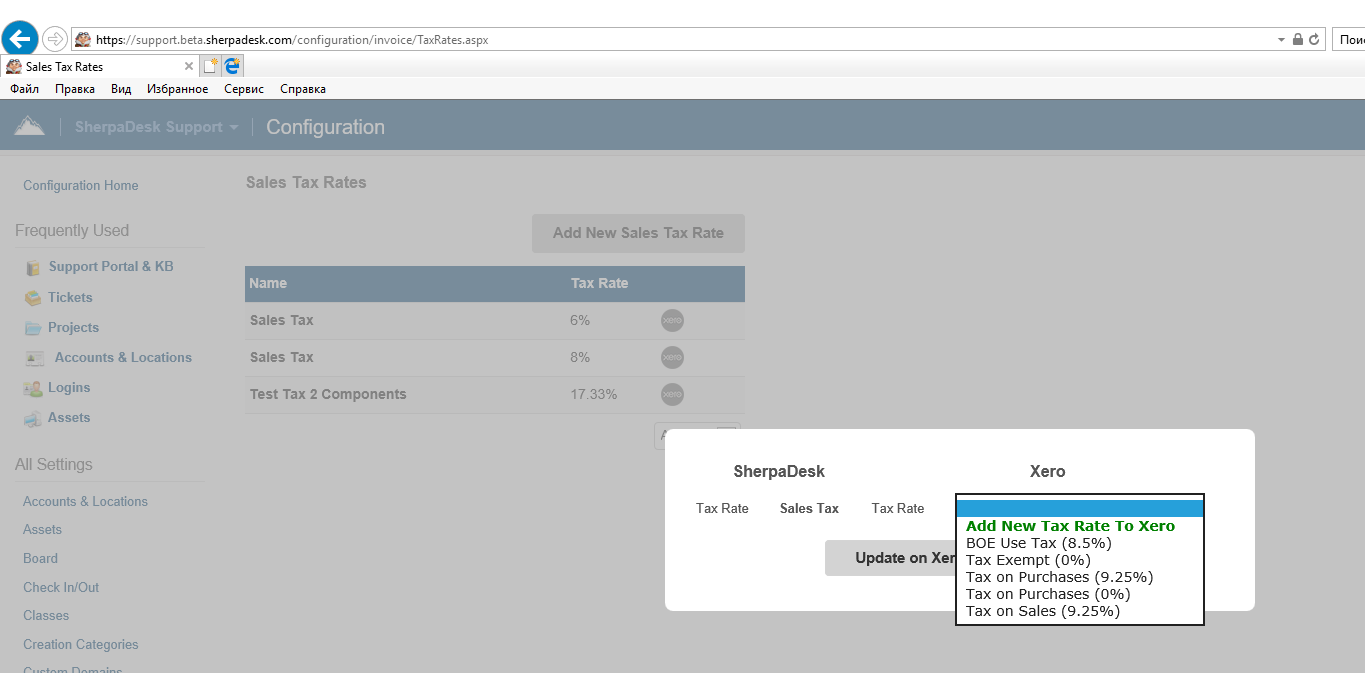This screenshot has width=1365, height=673.
Task: Open the Избранное menu
Action: pos(177,89)
